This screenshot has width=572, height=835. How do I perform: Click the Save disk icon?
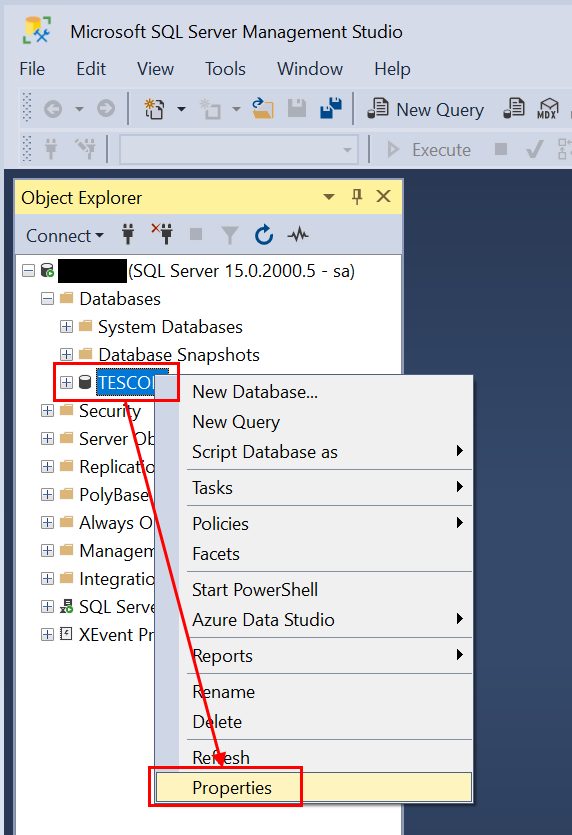[x=297, y=108]
